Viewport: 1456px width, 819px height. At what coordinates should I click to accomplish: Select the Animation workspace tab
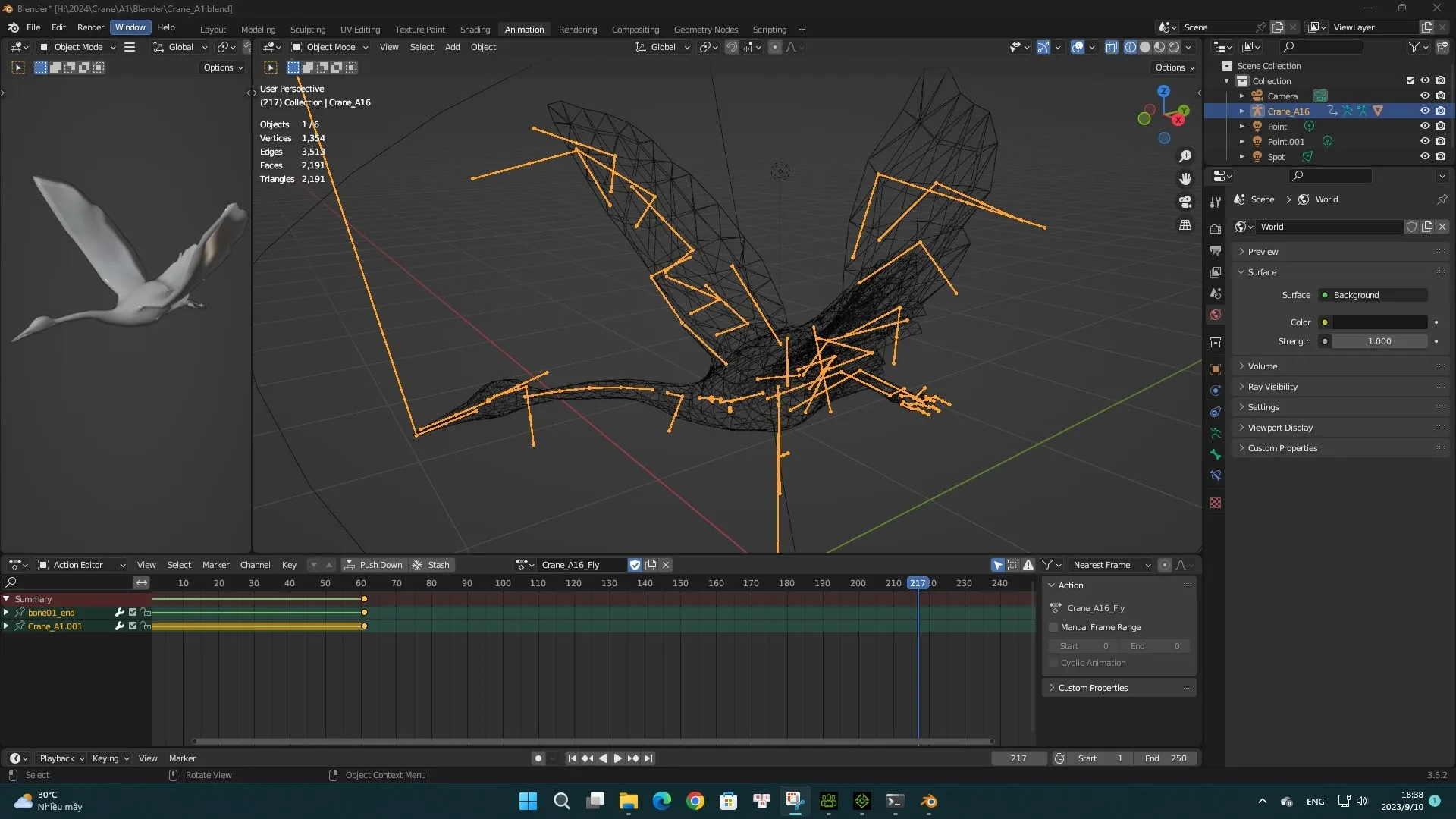[524, 28]
